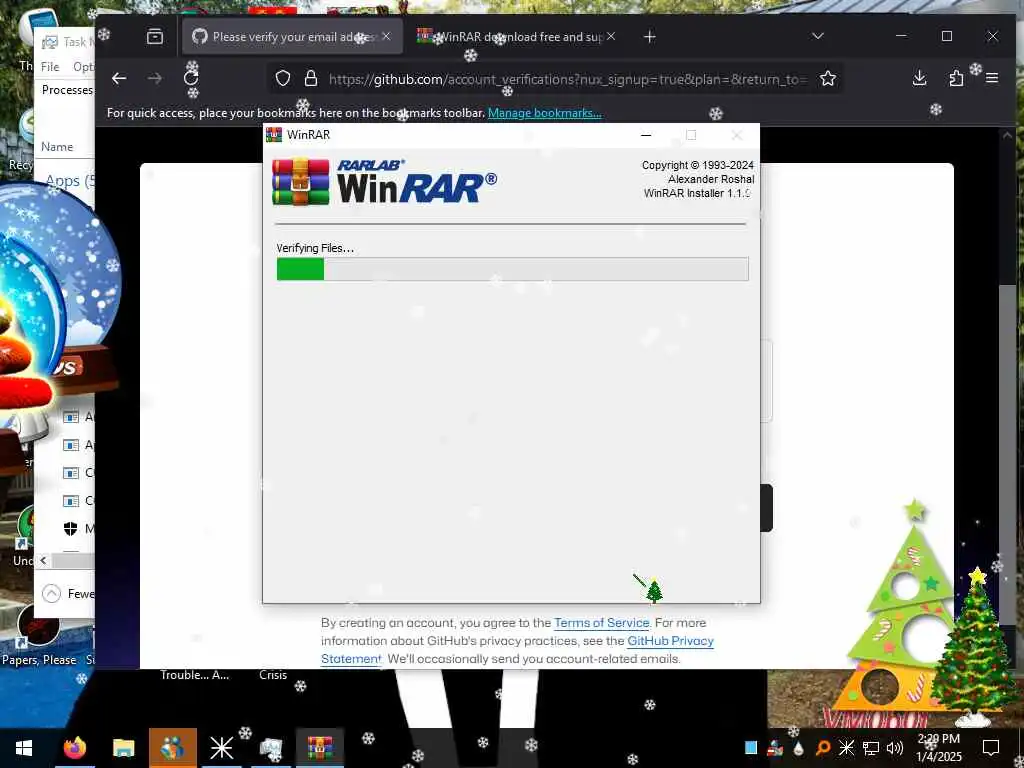Click the highlighted orange people taskbar app
The image size is (1024, 768).
tap(173, 748)
